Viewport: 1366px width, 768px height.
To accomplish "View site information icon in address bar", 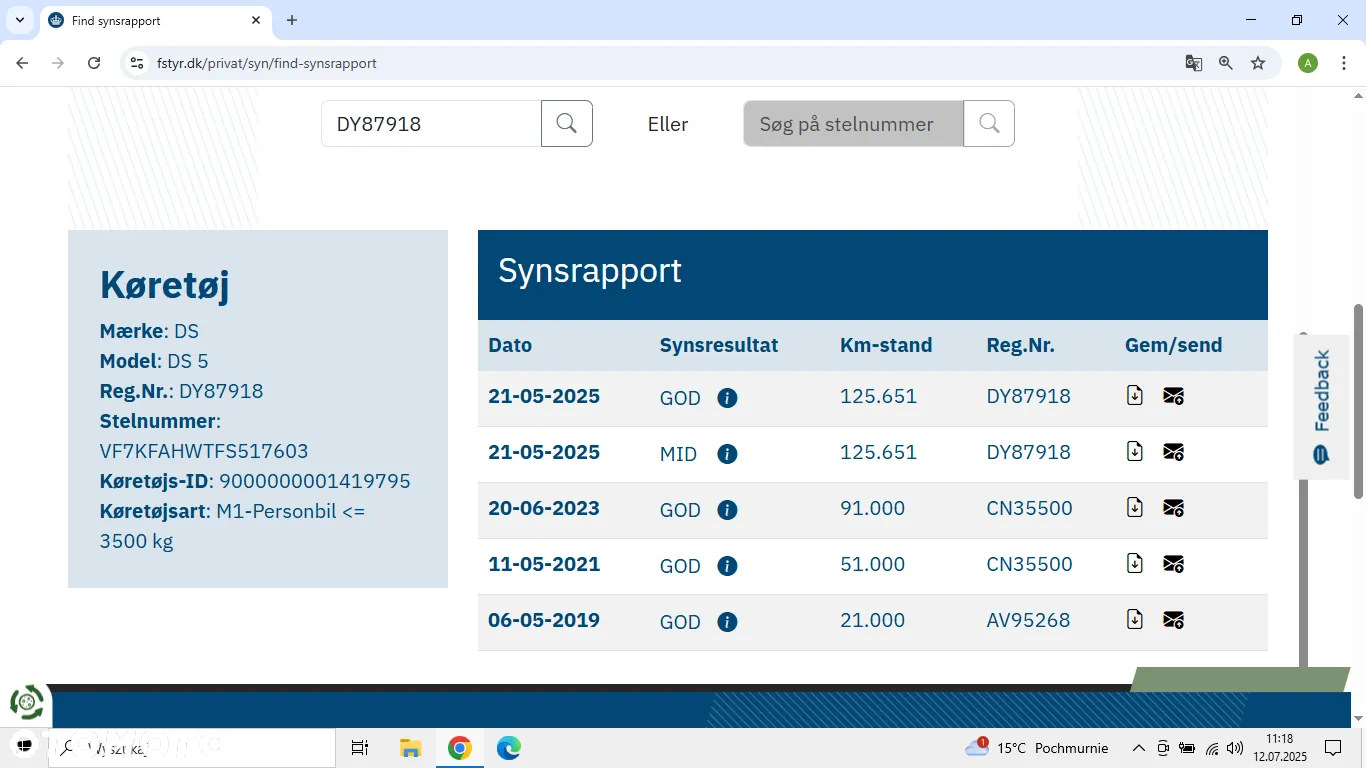I will [x=138, y=63].
